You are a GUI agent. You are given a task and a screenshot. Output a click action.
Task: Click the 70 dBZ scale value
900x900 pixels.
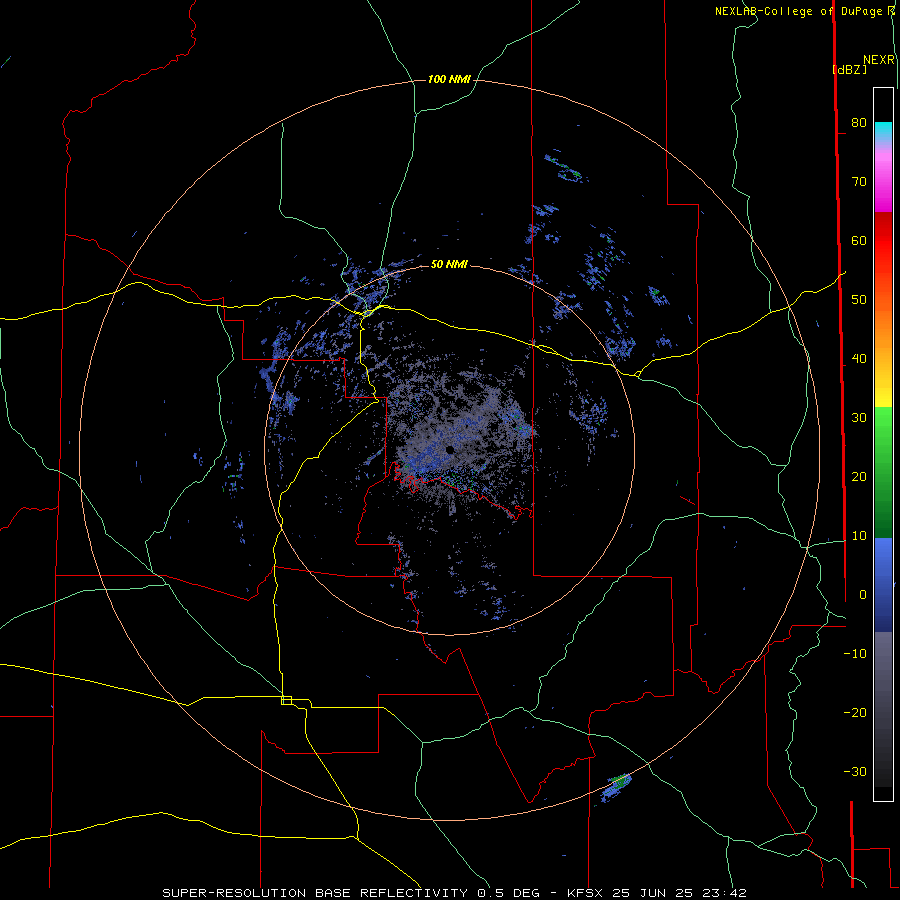pyautogui.click(x=859, y=181)
